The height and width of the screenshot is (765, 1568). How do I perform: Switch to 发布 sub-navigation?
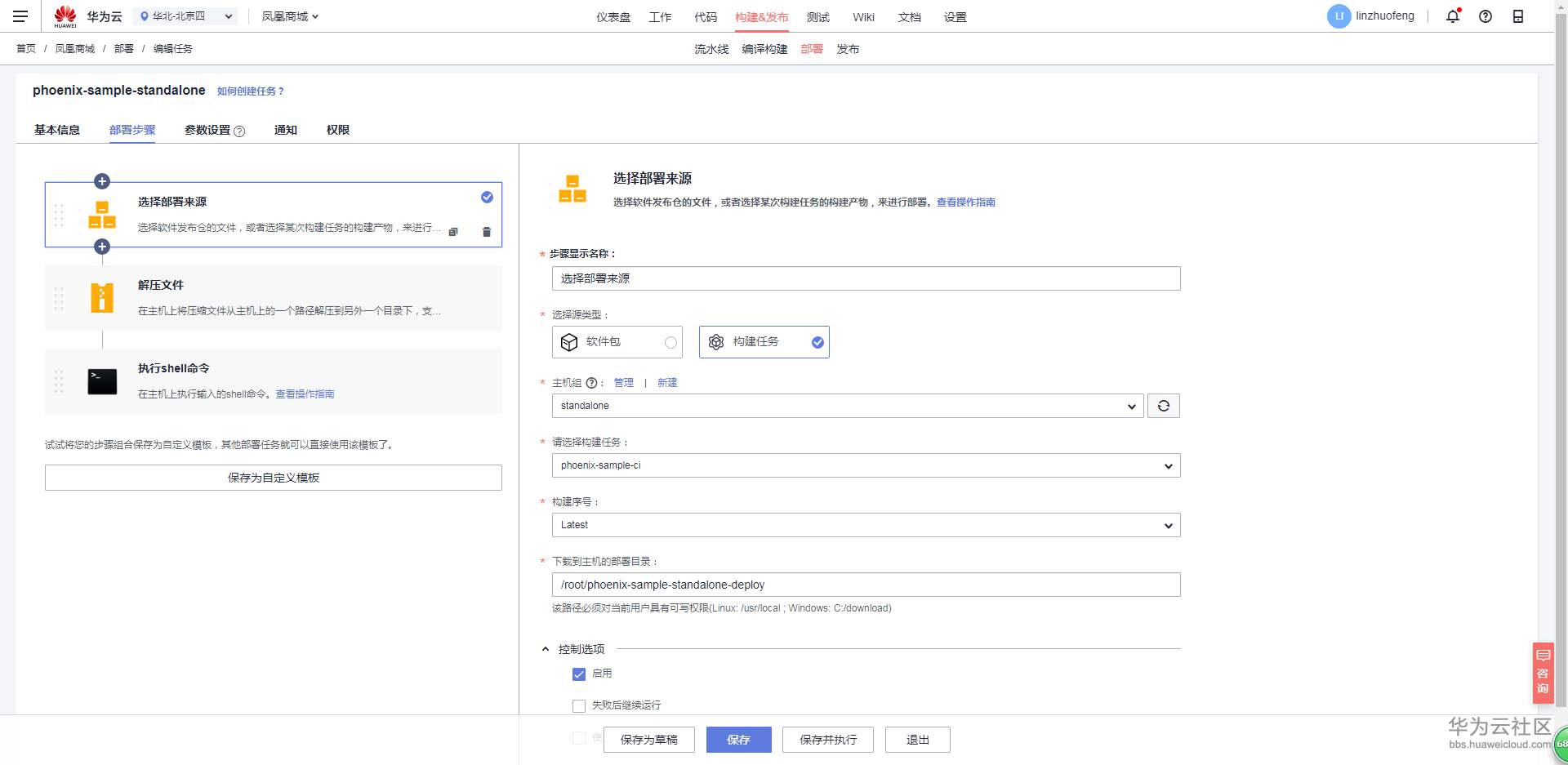click(848, 49)
